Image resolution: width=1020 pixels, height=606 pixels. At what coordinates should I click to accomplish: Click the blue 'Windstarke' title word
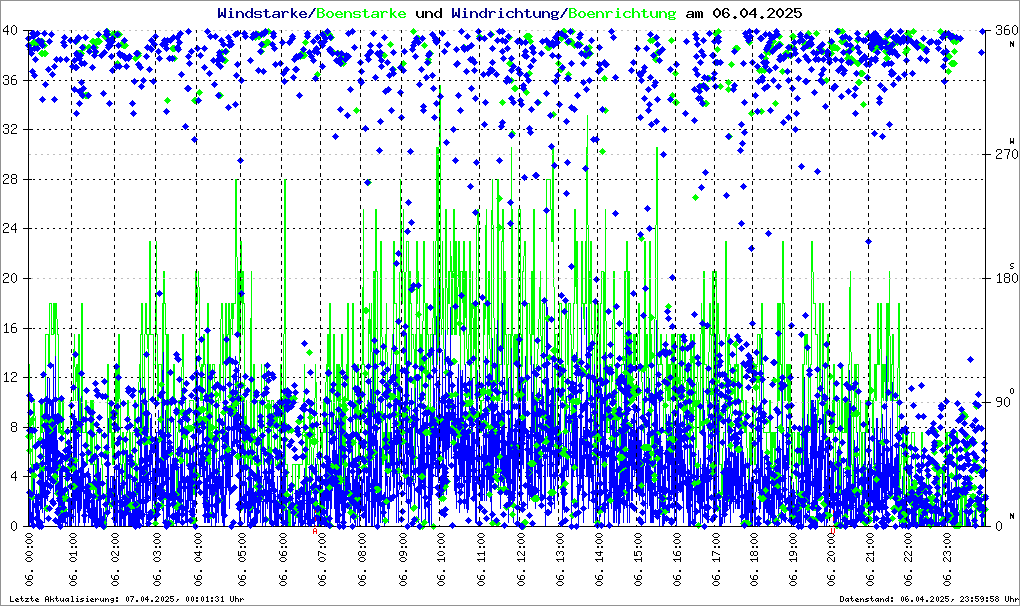pos(265,13)
